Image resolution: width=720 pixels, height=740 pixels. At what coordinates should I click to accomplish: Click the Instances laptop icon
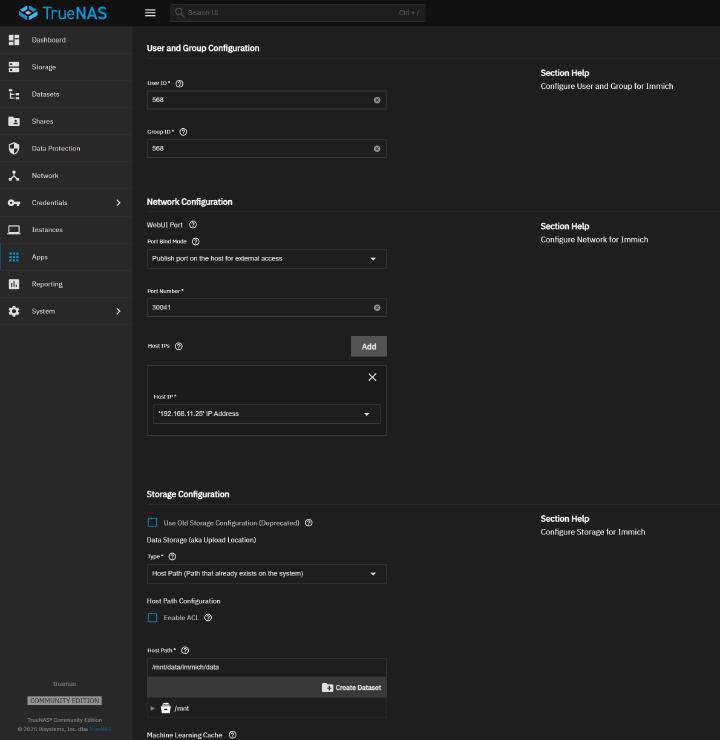pyautogui.click(x=14, y=230)
